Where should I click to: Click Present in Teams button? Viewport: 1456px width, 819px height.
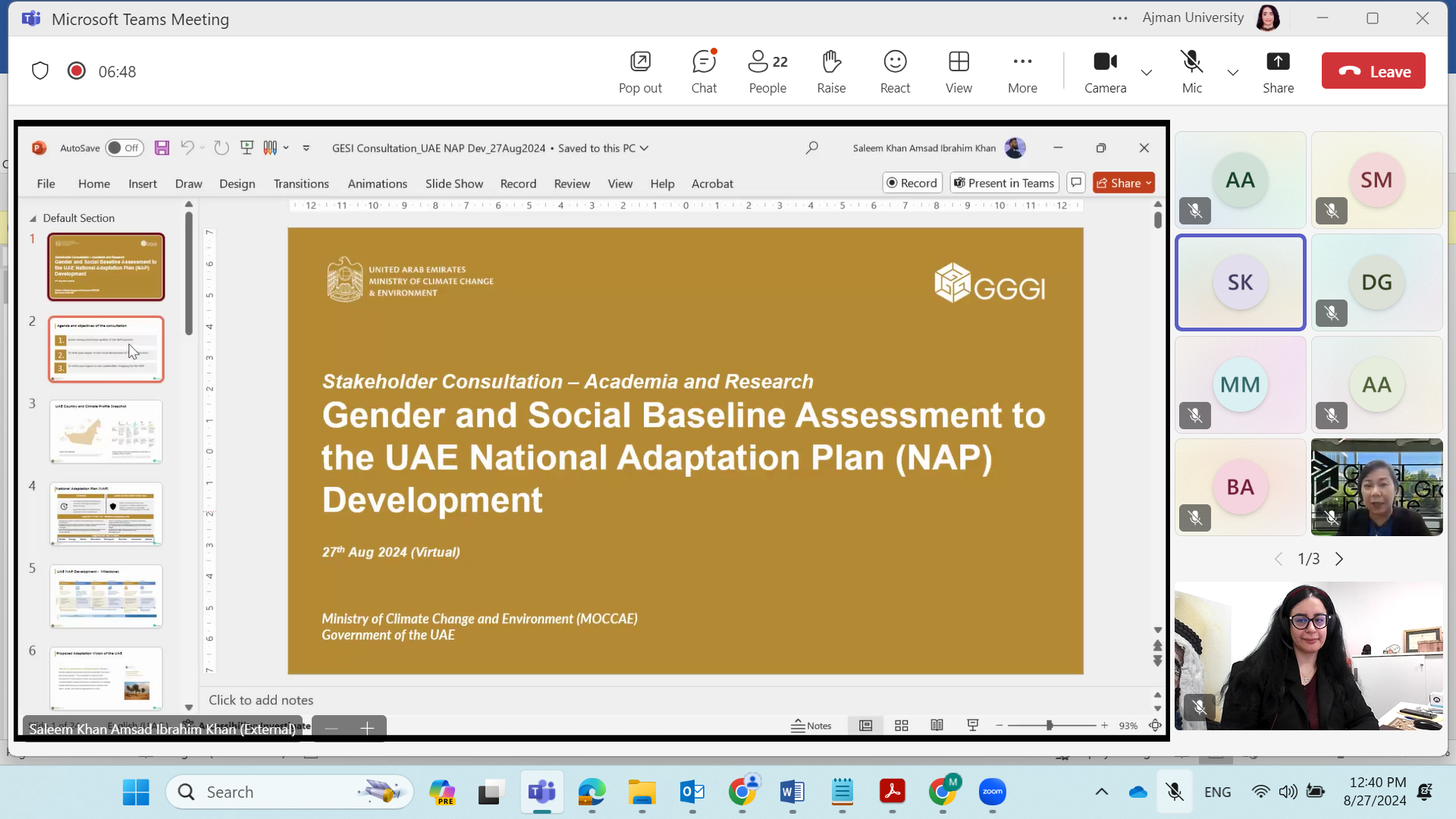click(x=1004, y=183)
